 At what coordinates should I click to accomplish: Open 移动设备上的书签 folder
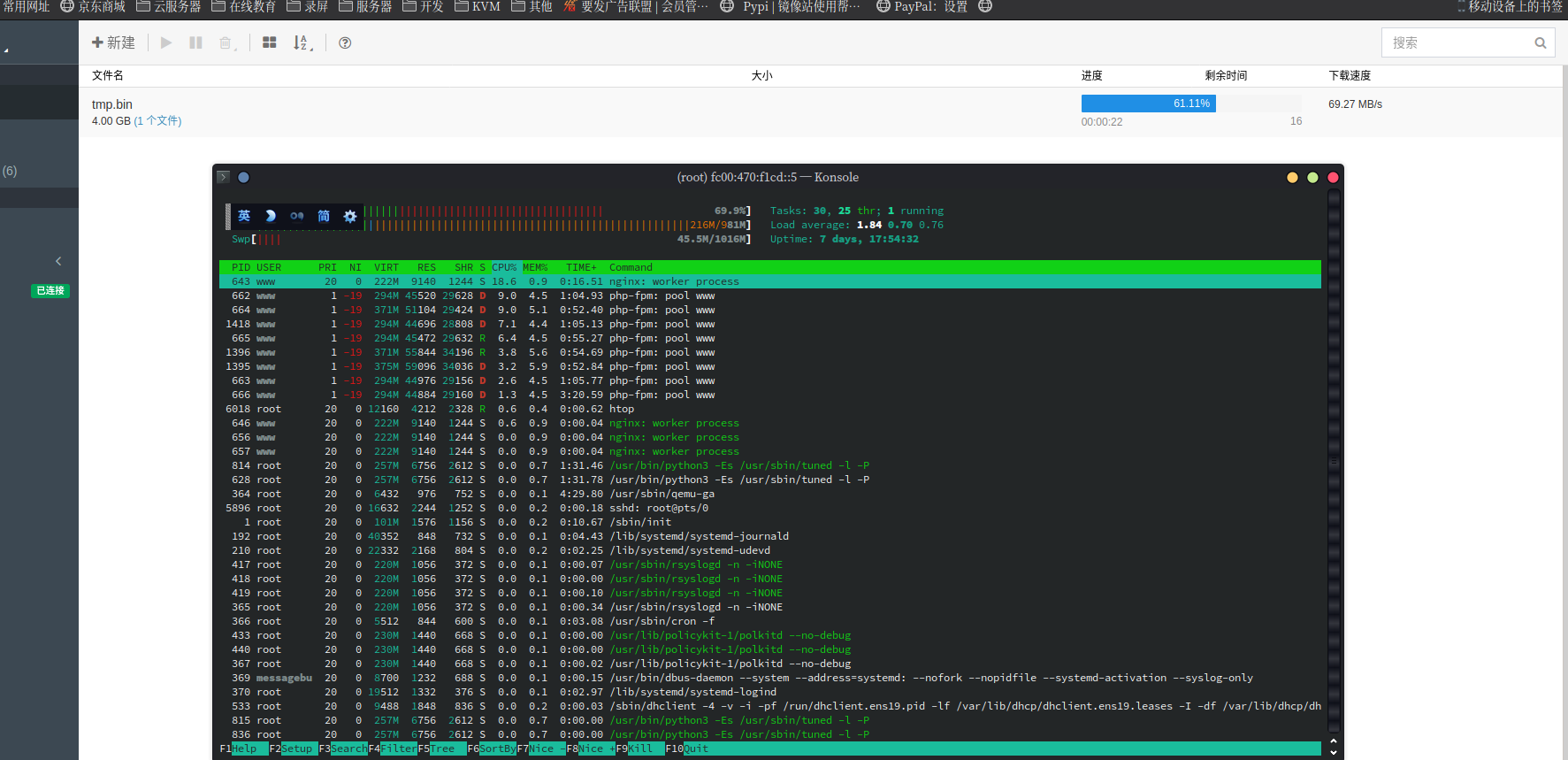click(1510, 7)
